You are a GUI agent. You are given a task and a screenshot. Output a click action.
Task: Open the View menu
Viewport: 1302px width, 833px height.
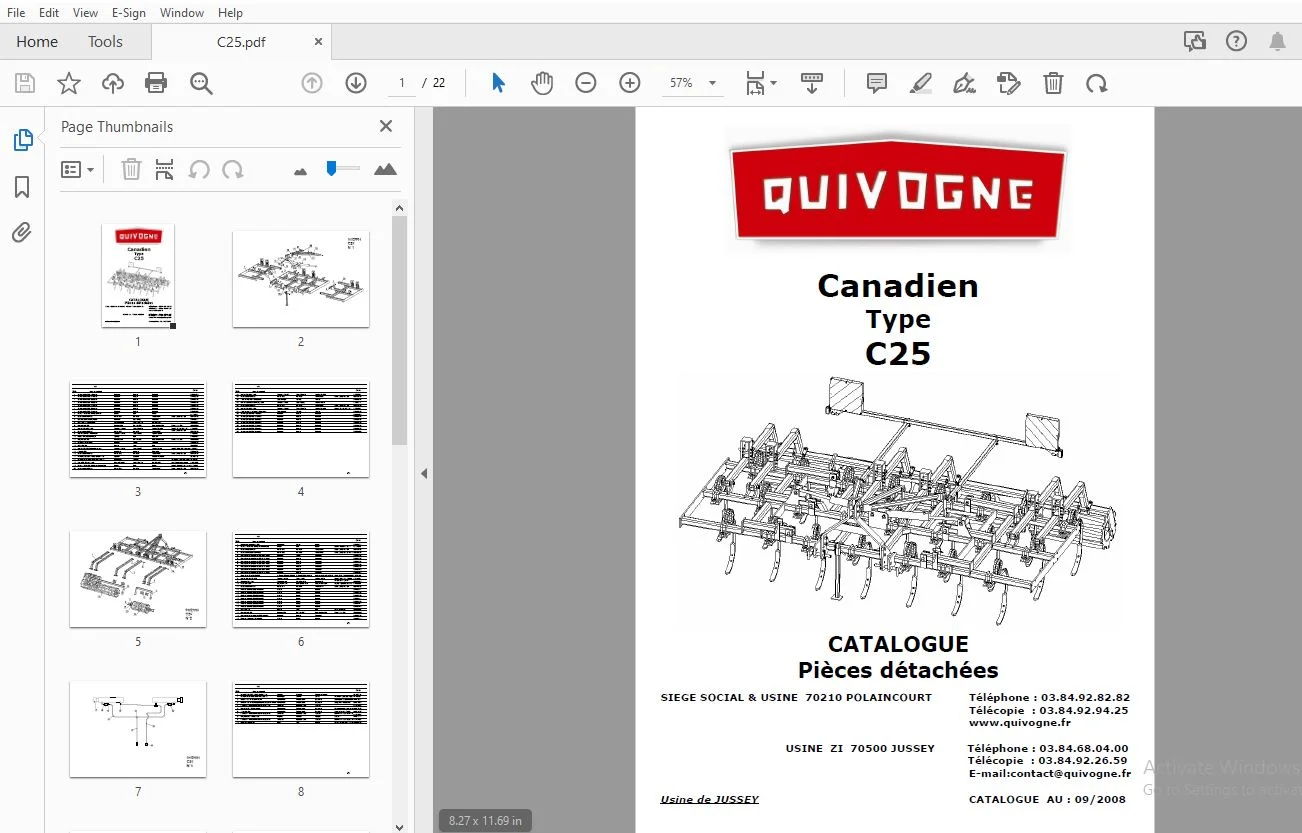pos(85,13)
